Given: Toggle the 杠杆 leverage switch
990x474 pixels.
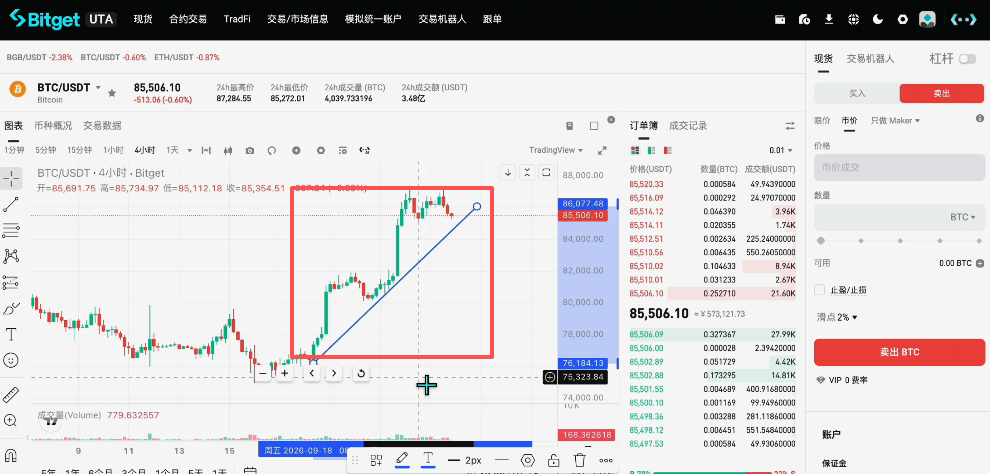Looking at the screenshot, I should [x=967, y=59].
